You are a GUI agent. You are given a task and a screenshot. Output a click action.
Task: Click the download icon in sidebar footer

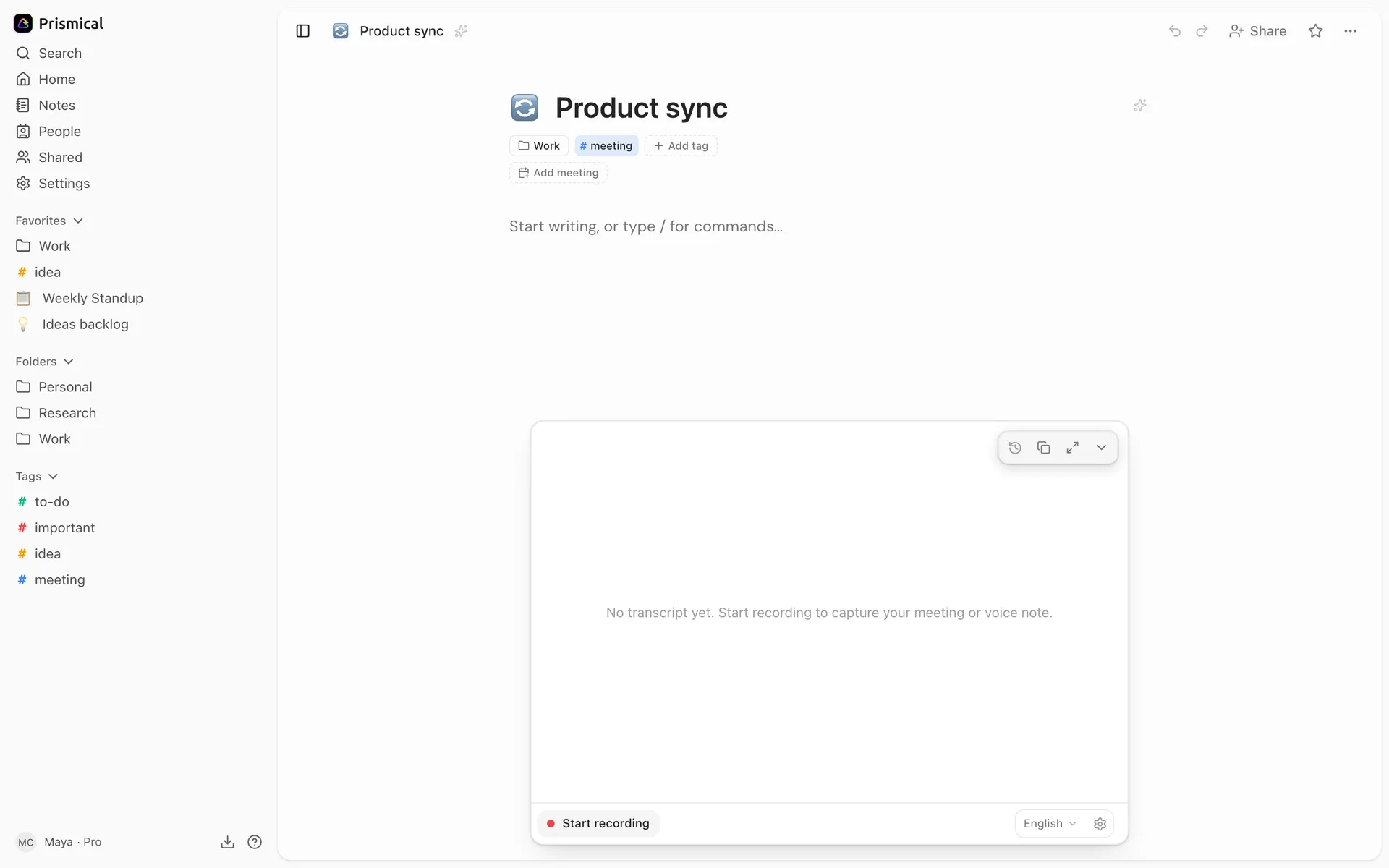[x=227, y=842]
